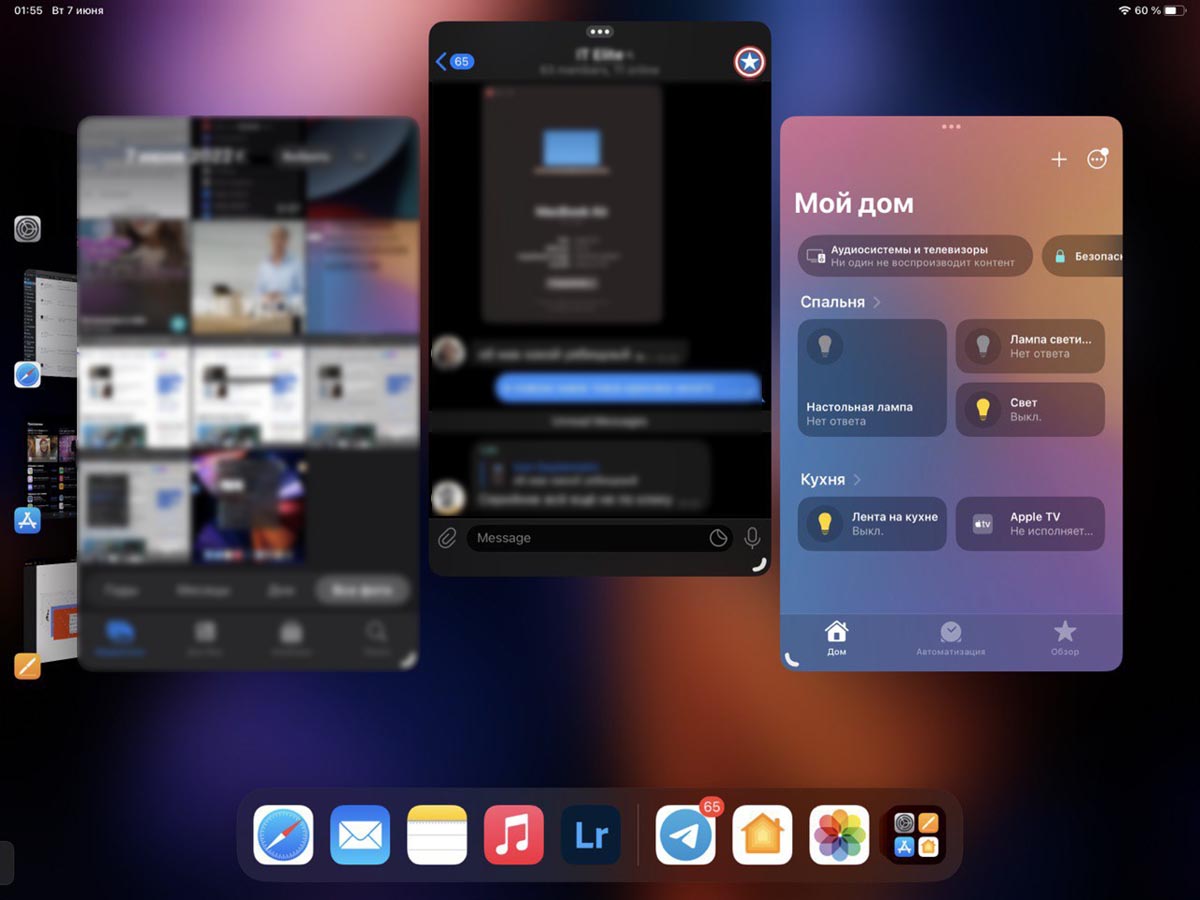The image size is (1200, 900).
Task: Expand the Кухня room section
Action: [x=830, y=480]
